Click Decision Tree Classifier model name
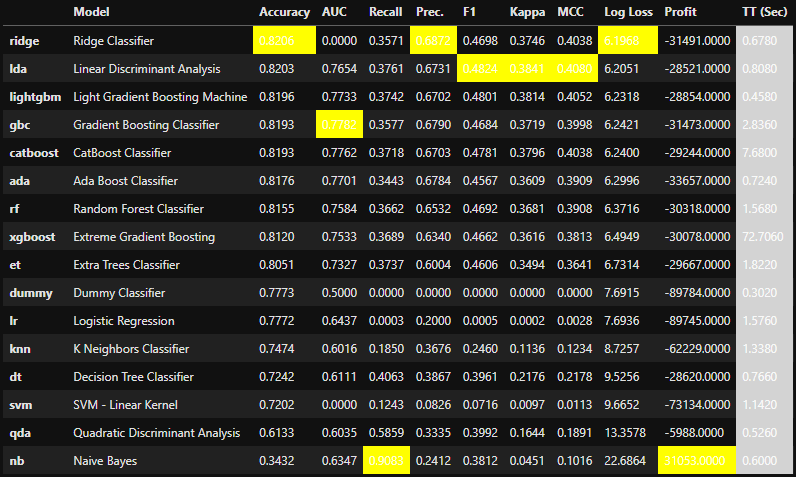The height and width of the screenshot is (477, 796). [x=134, y=377]
